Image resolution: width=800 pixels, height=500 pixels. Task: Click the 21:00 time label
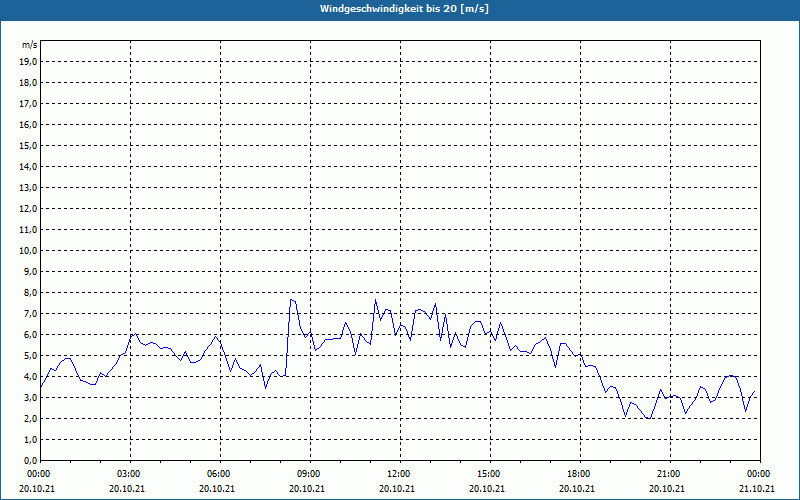[x=670, y=474]
